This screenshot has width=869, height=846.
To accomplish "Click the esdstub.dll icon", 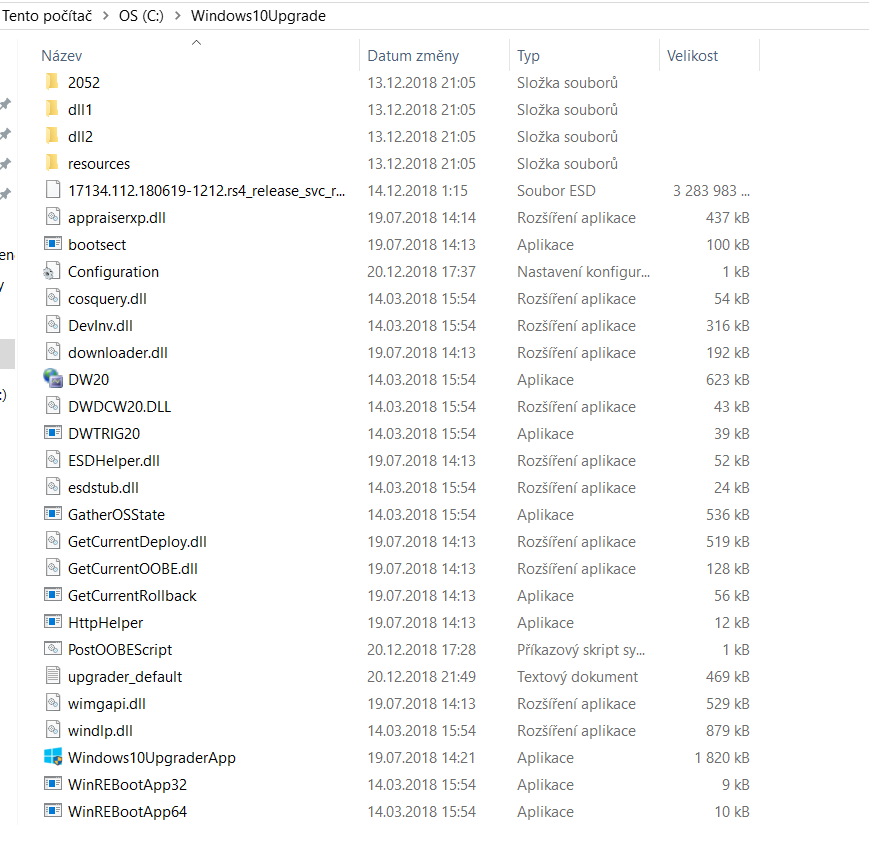I will (53, 487).
